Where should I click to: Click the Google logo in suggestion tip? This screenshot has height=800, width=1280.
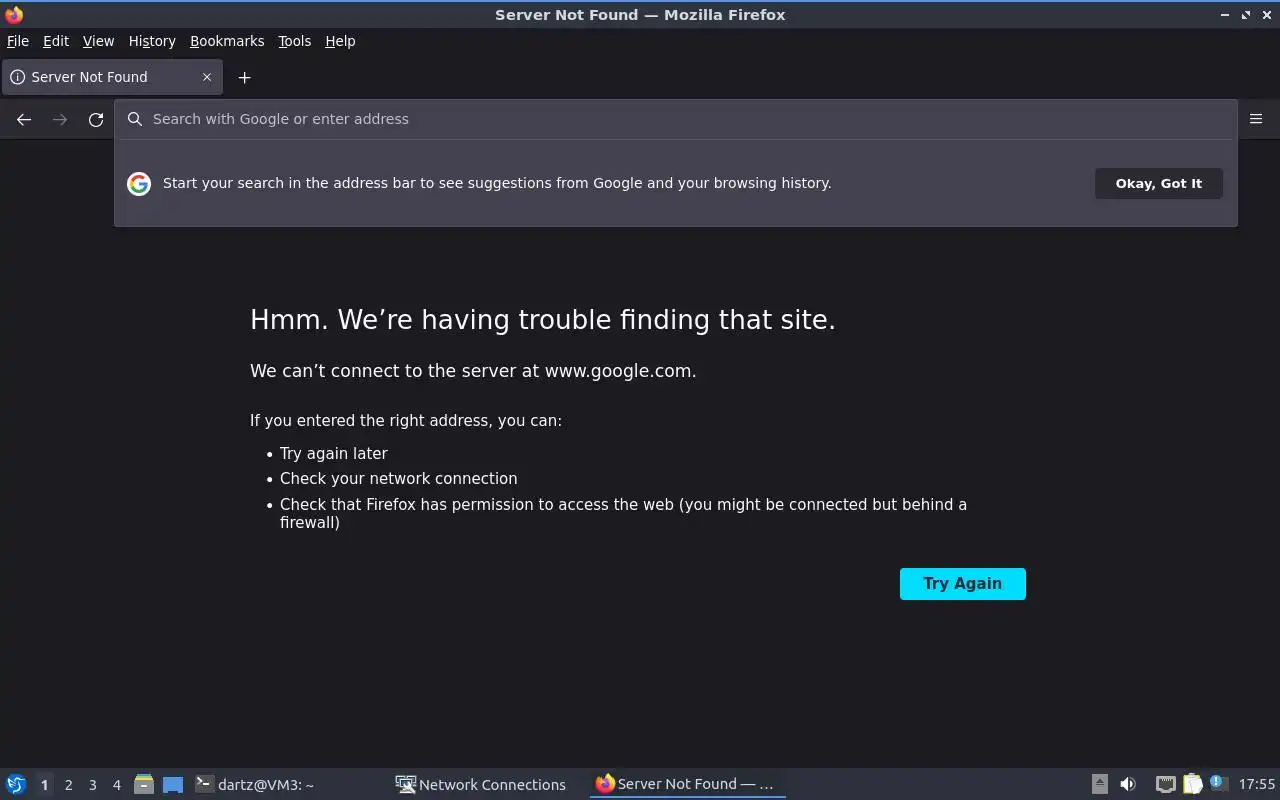139,183
